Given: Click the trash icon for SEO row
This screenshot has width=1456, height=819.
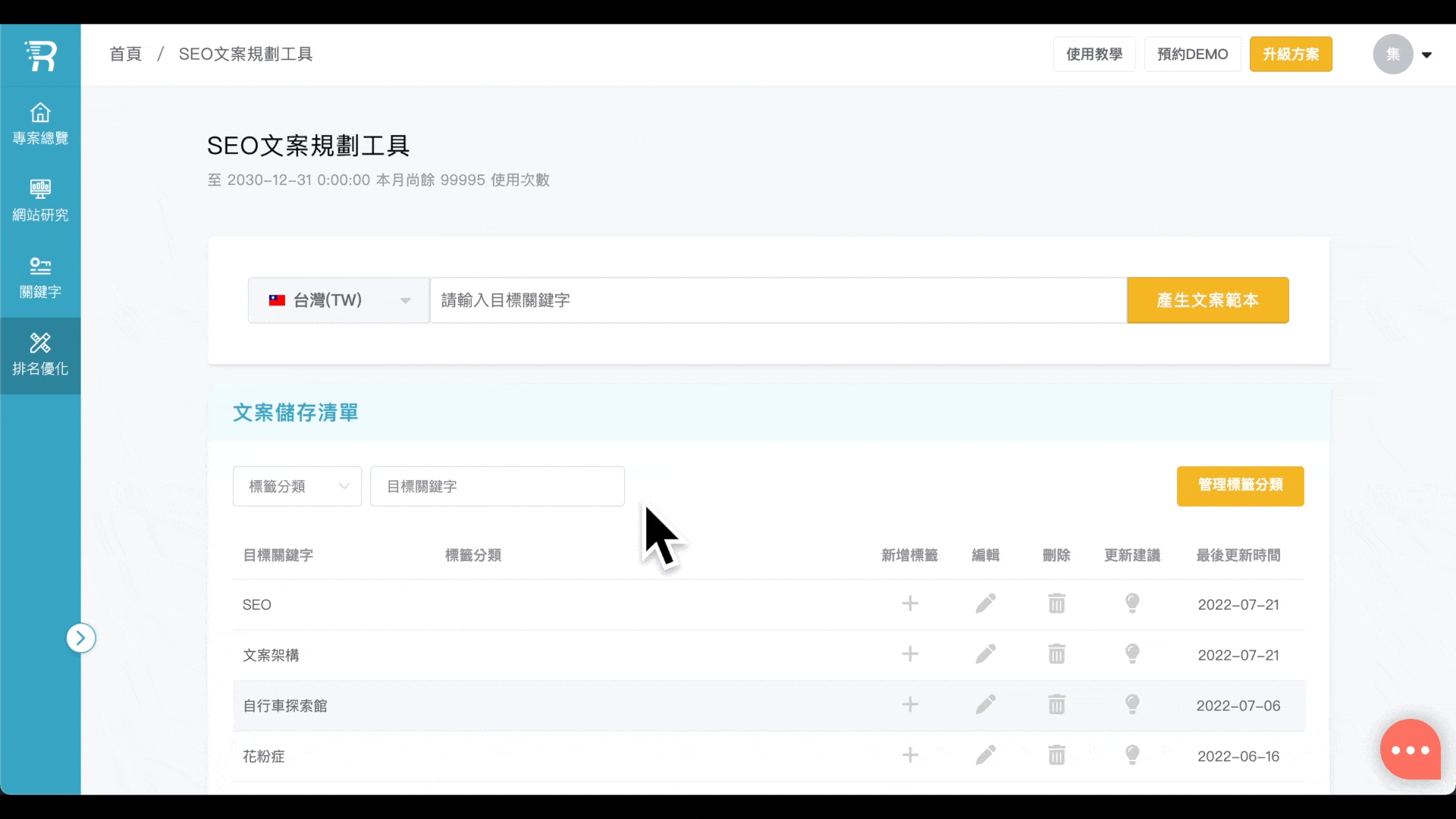Looking at the screenshot, I should tap(1056, 604).
